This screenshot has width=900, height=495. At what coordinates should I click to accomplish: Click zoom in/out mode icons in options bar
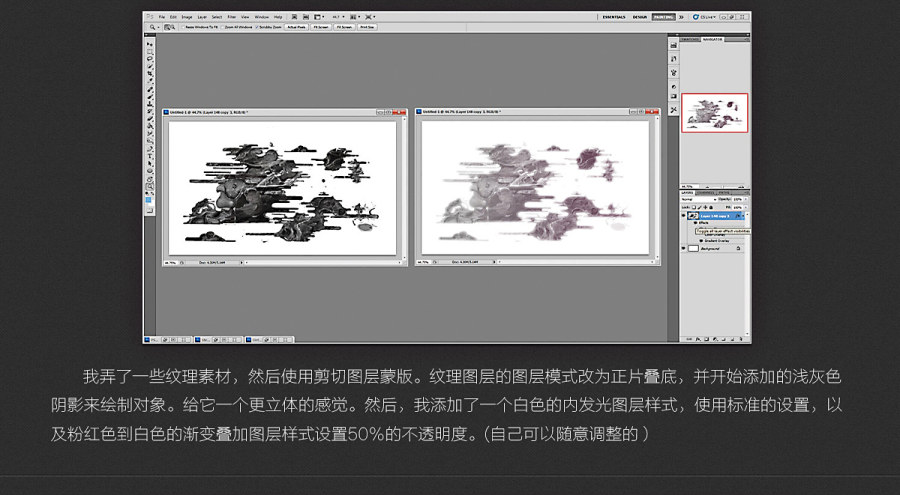[x=170, y=27]
